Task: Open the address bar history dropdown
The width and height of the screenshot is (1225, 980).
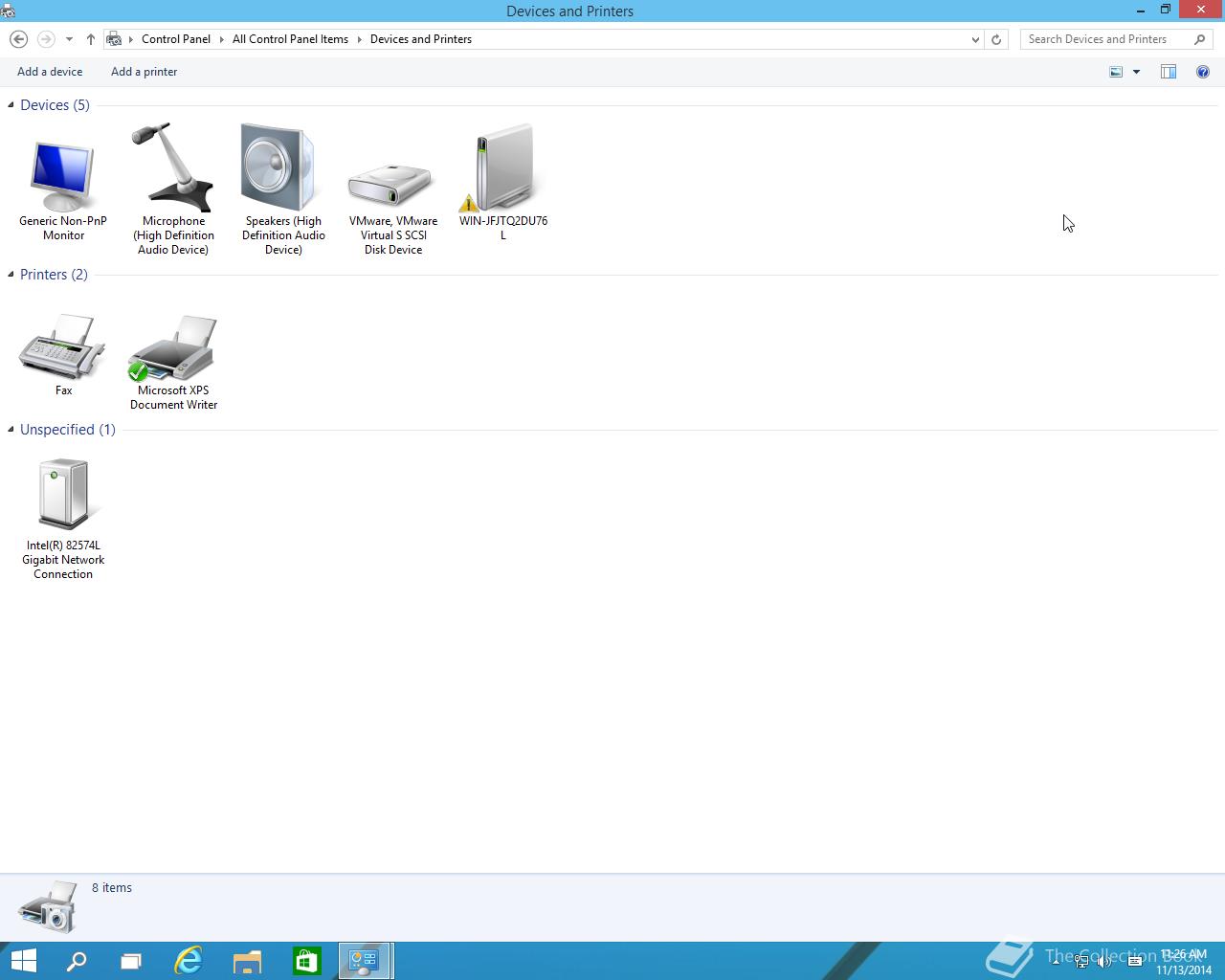Action: click(x=975, y=39)
